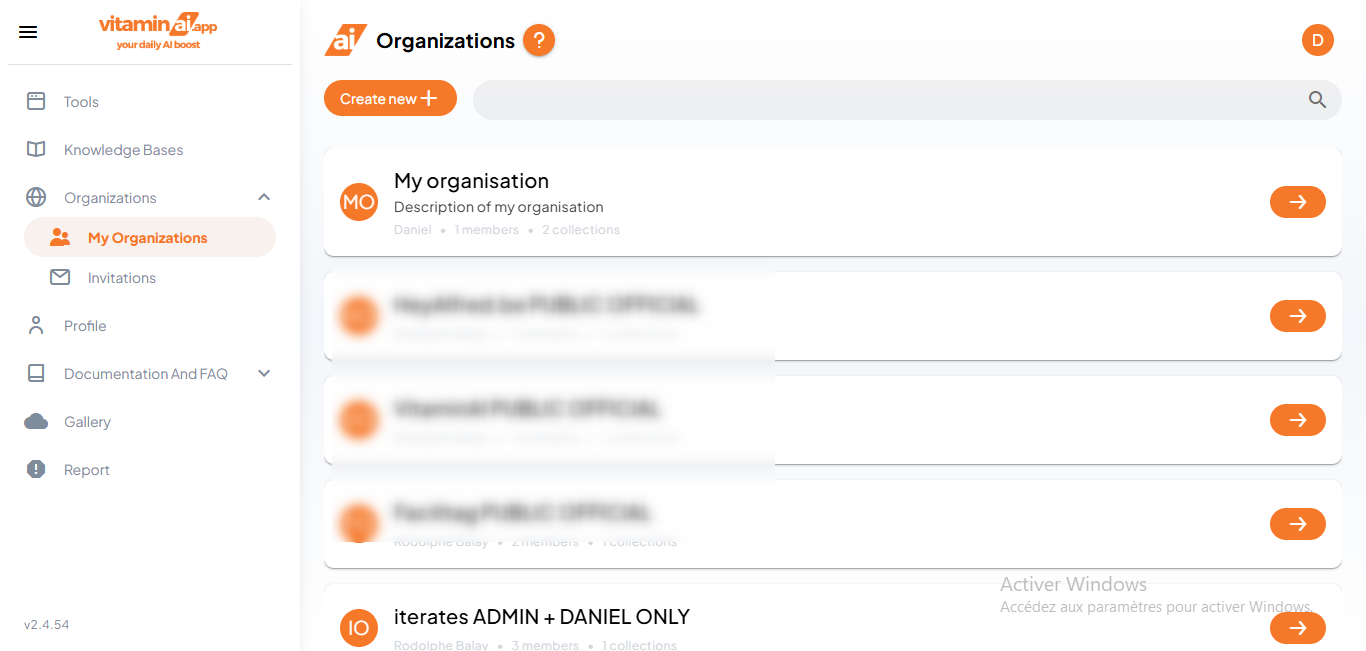Click the Invitations envelope icon

click(61, 277)
